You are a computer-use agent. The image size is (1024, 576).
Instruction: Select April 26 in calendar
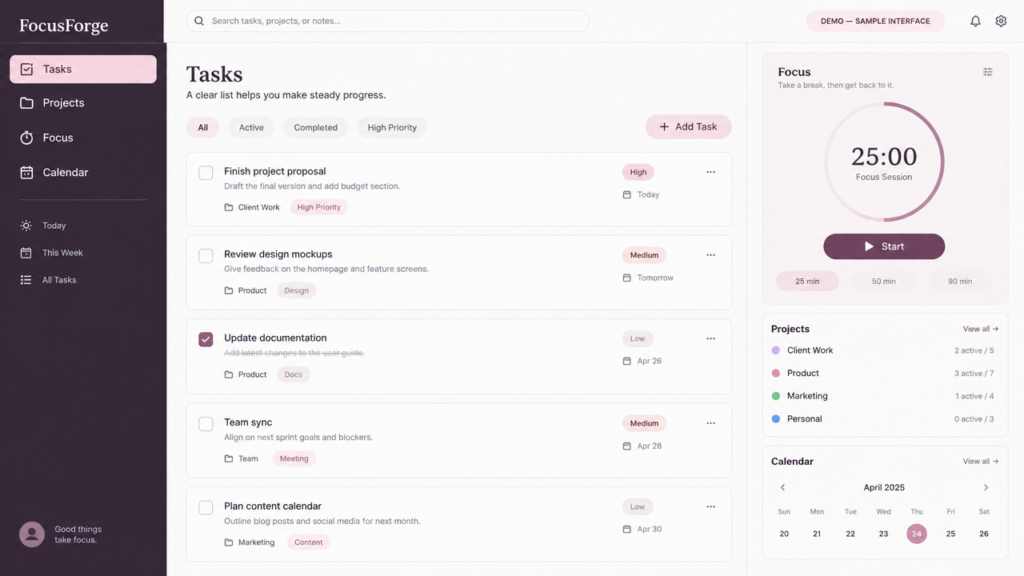(x=984, y=534)
